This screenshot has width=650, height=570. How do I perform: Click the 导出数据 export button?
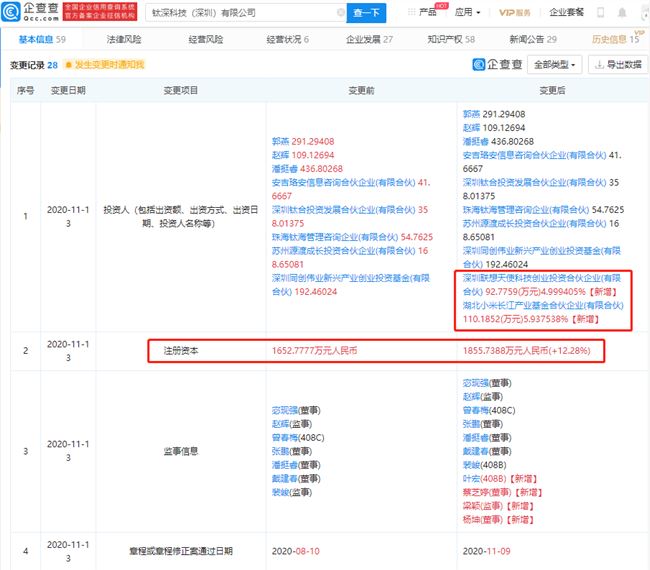618,65
